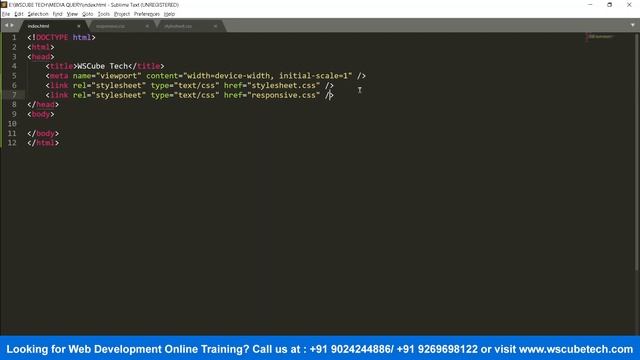Screen dimensions: 640x360
Task: Open the File menu
Action: coord(6,14)
